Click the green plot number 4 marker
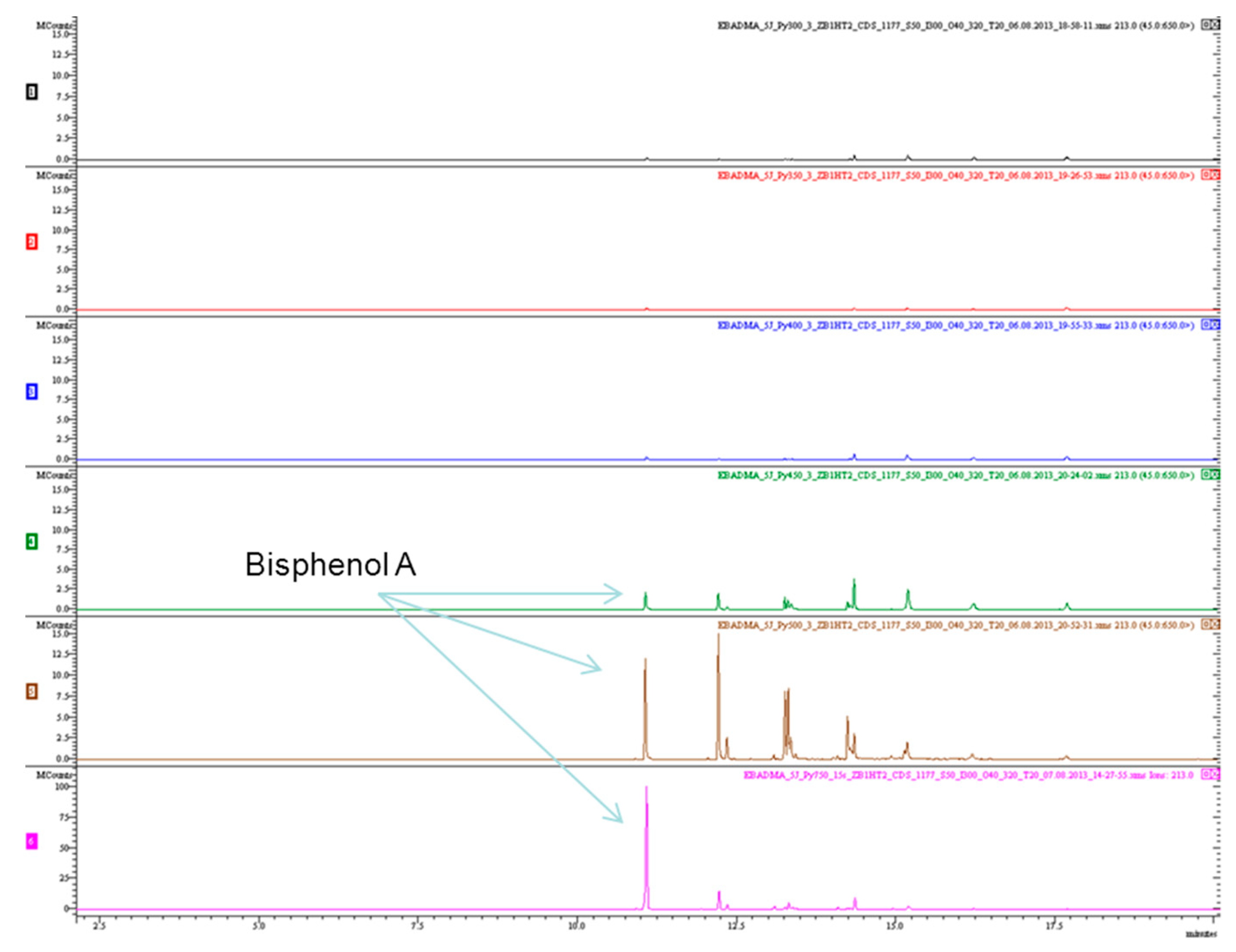This screenshot has width=1236, height=952. tap(32, 542)
